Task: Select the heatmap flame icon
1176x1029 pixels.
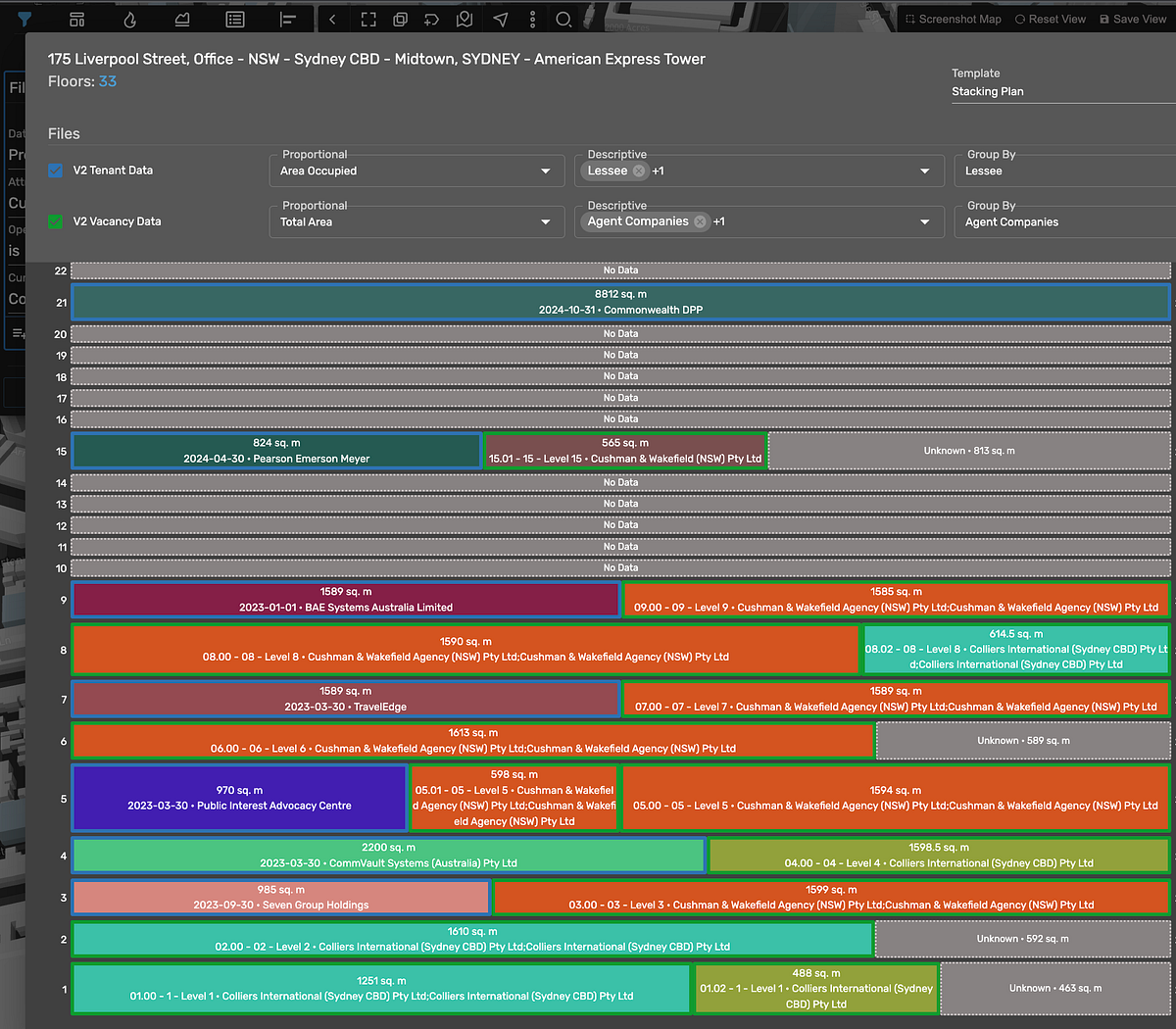Action: click(129, 19)
